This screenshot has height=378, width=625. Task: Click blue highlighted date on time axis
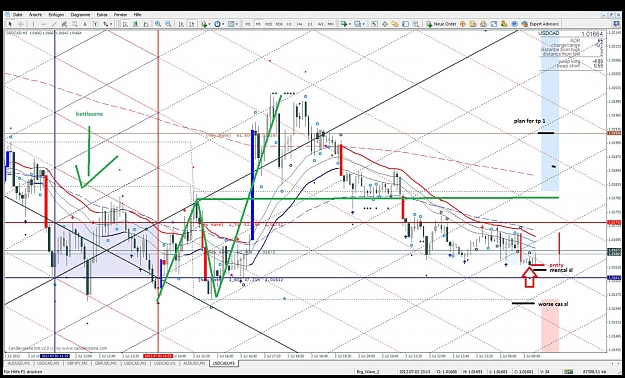click(x=55, y=356)
